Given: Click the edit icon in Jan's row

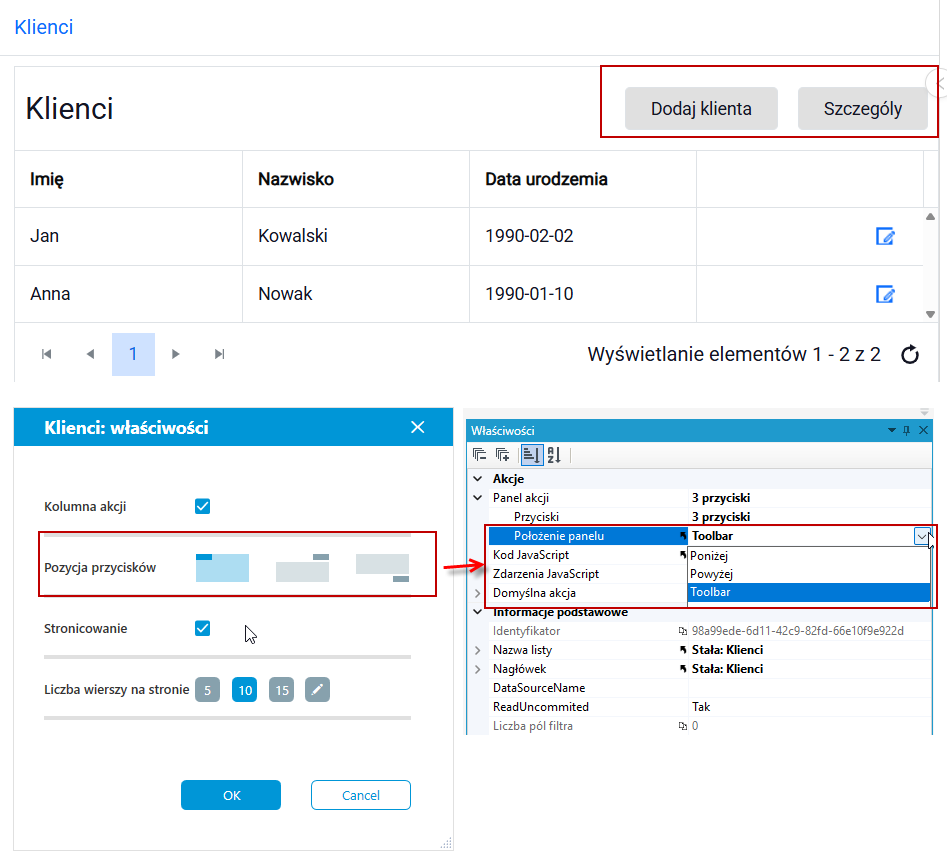Looking at the screenshot, I should tap(885, 236).
